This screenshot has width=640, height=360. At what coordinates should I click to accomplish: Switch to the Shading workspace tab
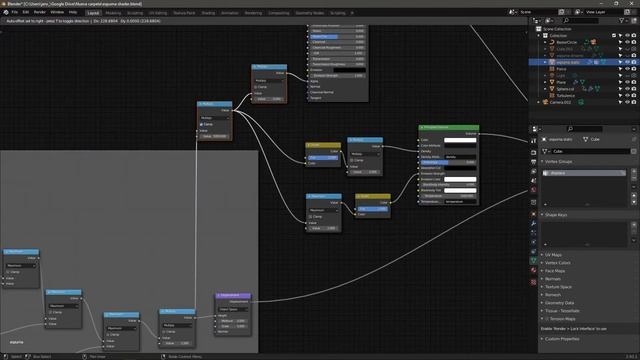208,13
